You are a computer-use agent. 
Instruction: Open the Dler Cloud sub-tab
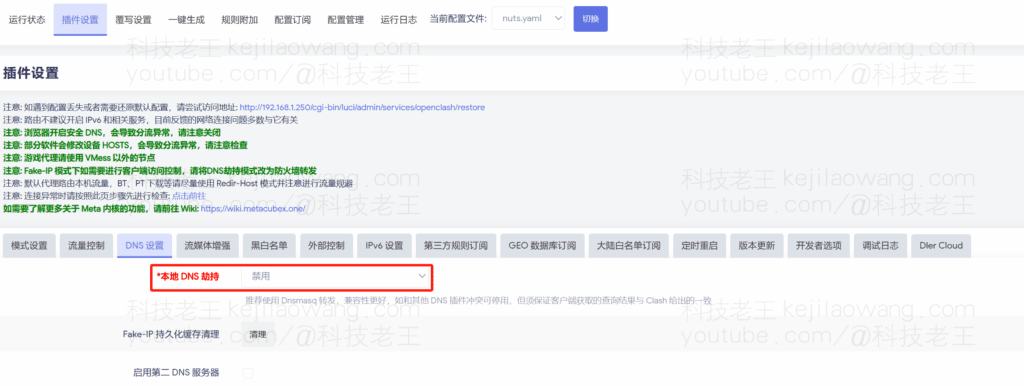pyautogui.click(x=941, y=246)
